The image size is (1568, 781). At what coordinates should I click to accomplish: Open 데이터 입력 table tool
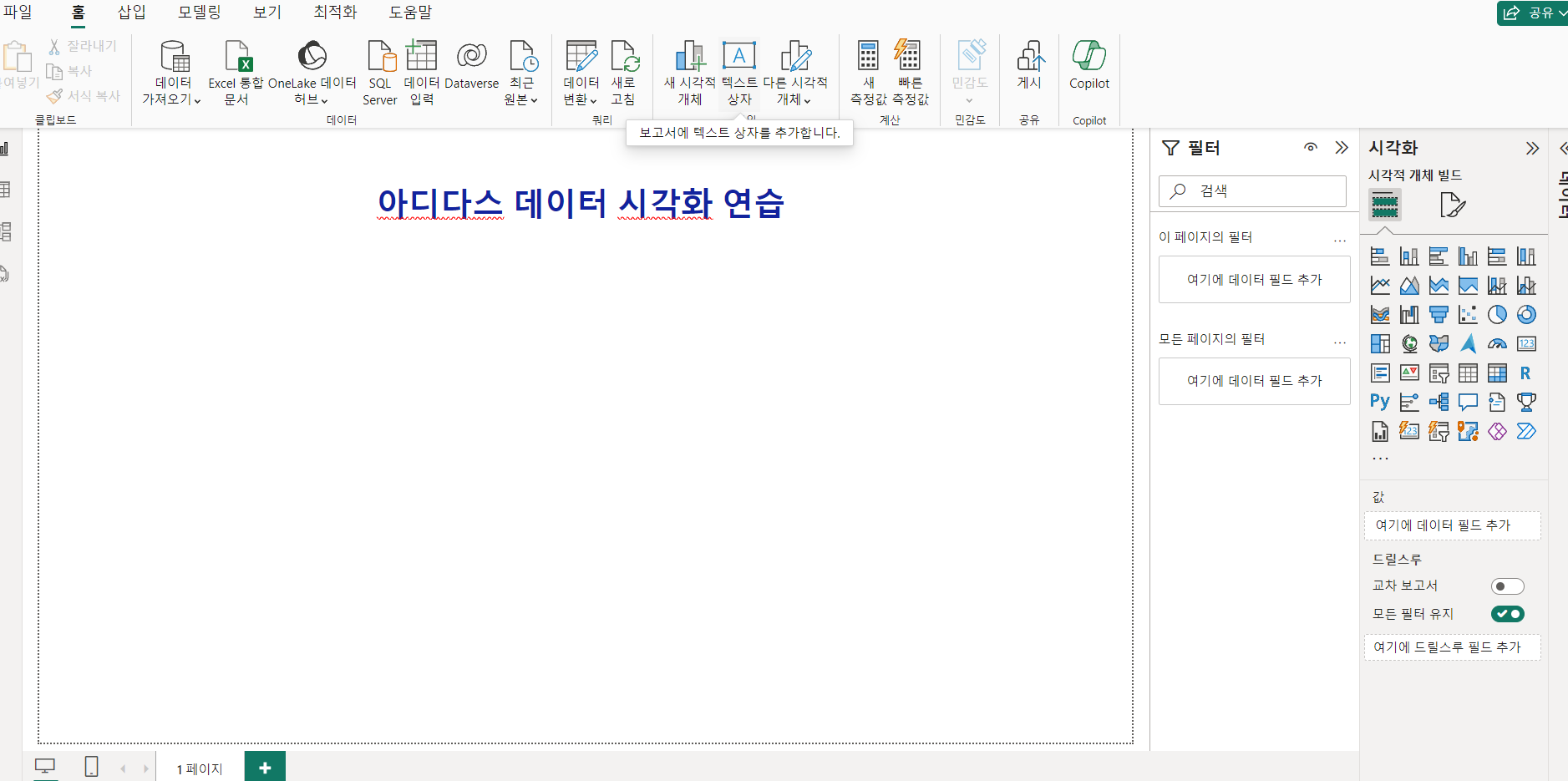pyautogui.click(x=422, y=74)
